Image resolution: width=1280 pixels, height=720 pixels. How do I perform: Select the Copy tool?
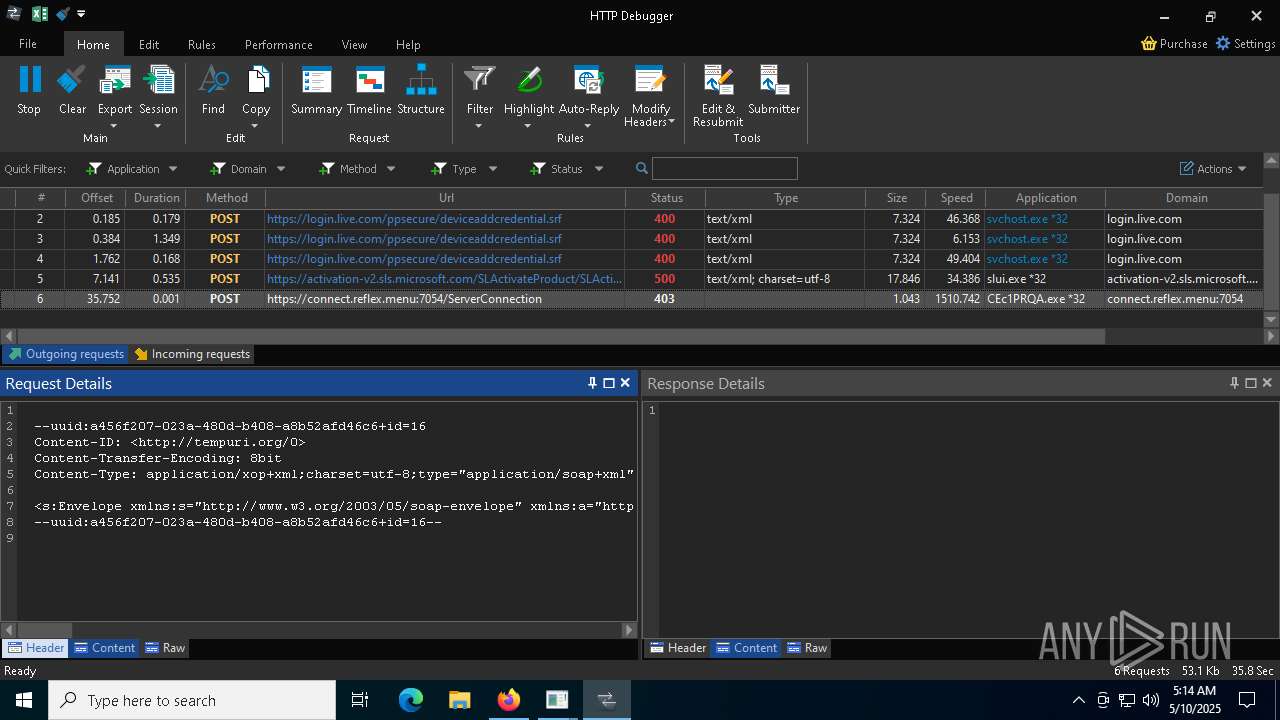256,89
